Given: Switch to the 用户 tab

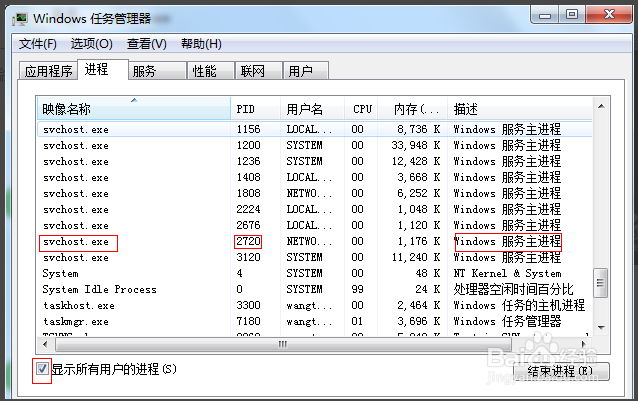Looking at the screenshot, I should (x=306, y=71).
